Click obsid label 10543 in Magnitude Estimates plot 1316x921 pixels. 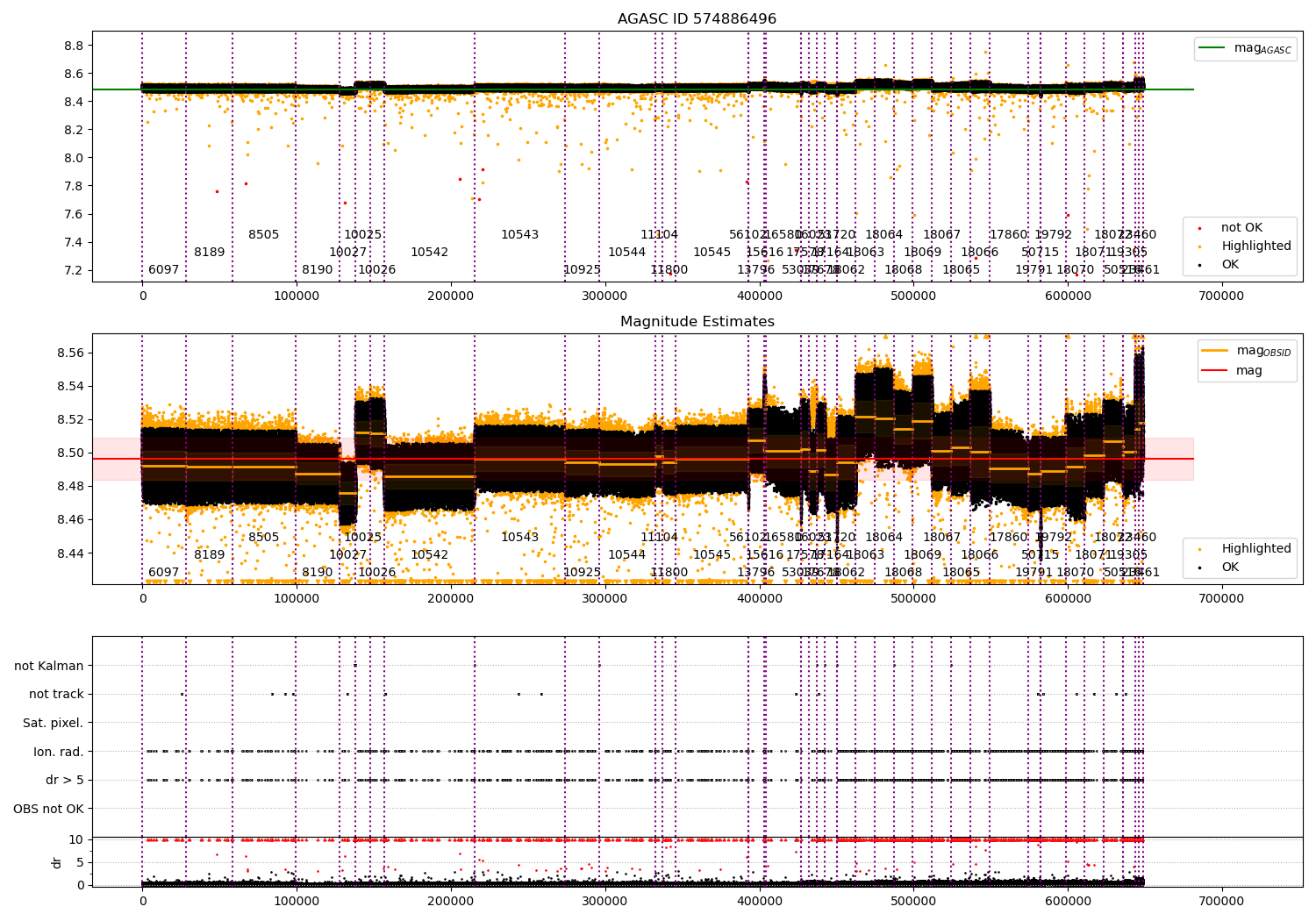[x=519, y=537]
